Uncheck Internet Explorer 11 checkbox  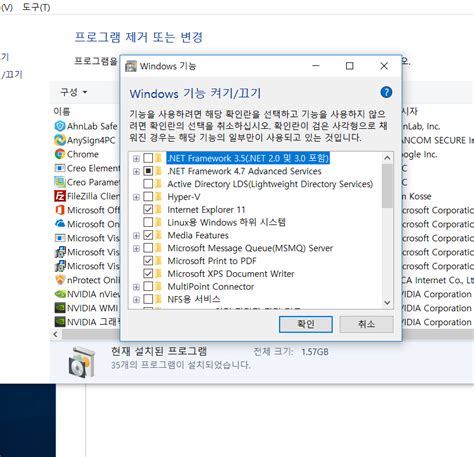click(x=148, y=209)
